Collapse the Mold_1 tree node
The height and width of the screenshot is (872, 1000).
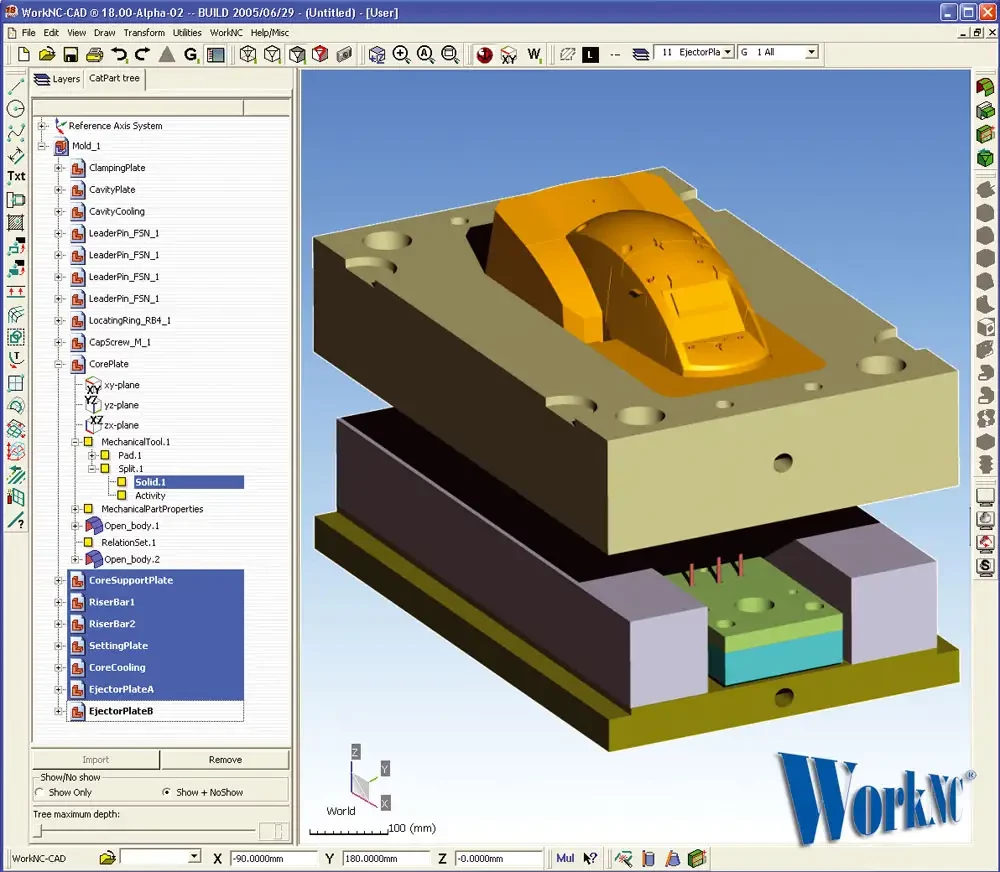point(42,145)
